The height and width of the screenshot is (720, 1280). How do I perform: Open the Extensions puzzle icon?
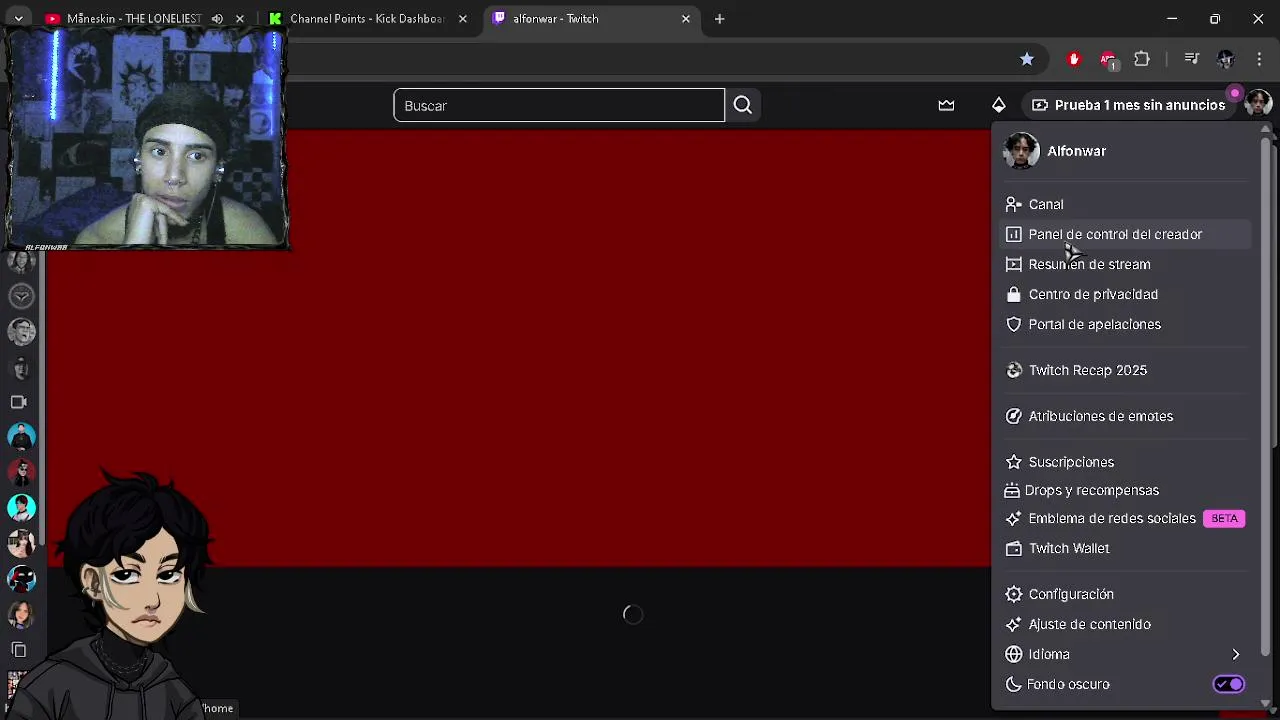(1142, 59)
